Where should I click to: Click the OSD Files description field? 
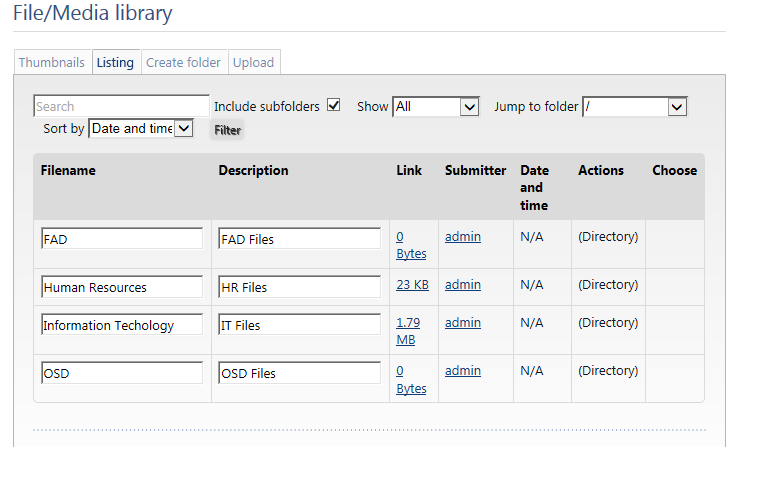[299, 373]
